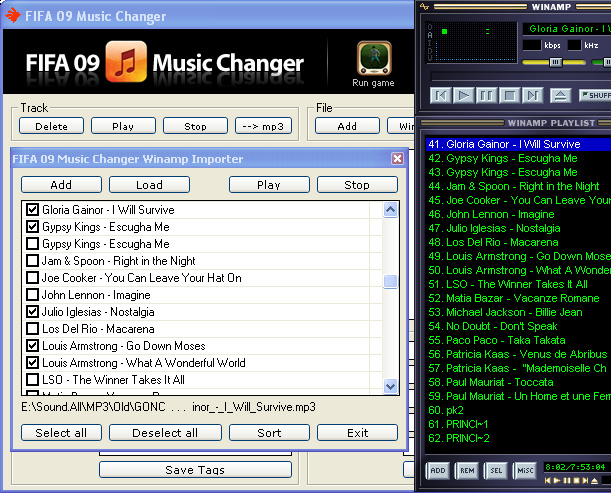
Task: Select '60. pk2' in Winamp Playlist
Action: tap(518, 410)
